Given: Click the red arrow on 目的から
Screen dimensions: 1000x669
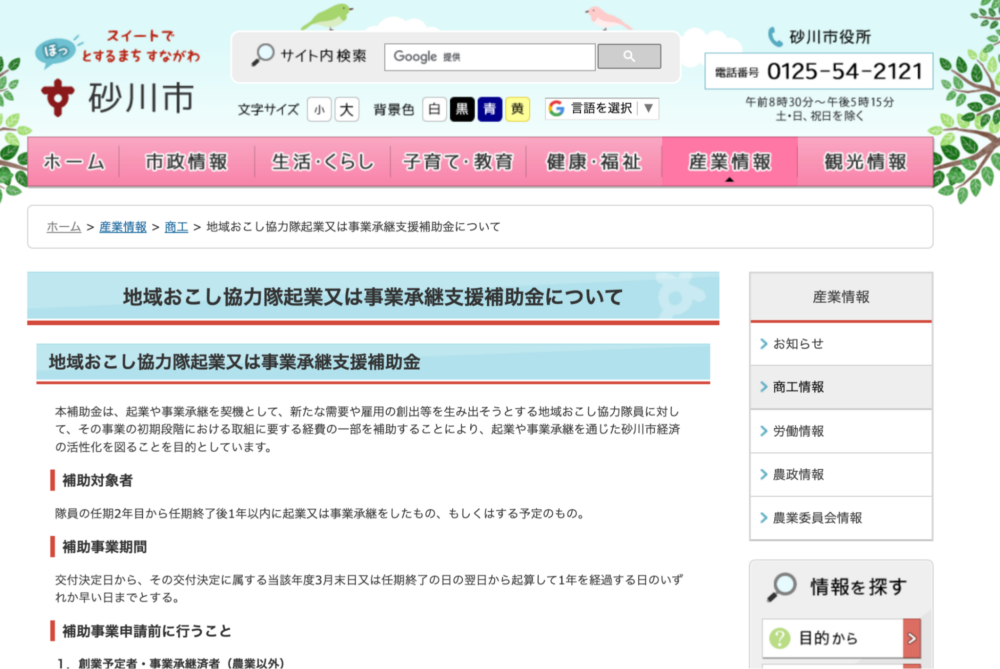Looking at the screenshot, I should coord(911,638).
